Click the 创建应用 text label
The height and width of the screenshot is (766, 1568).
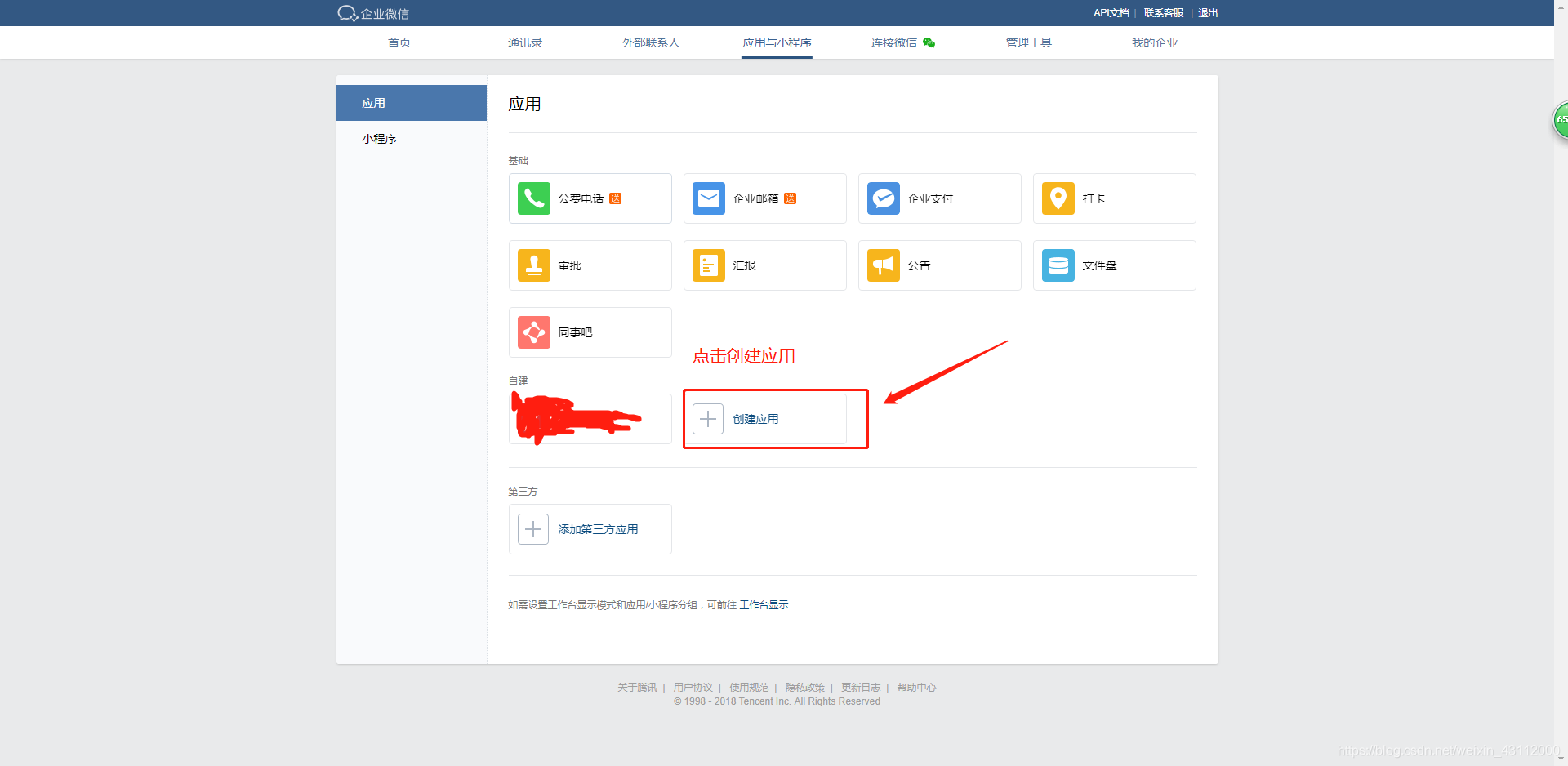[755, 419]
